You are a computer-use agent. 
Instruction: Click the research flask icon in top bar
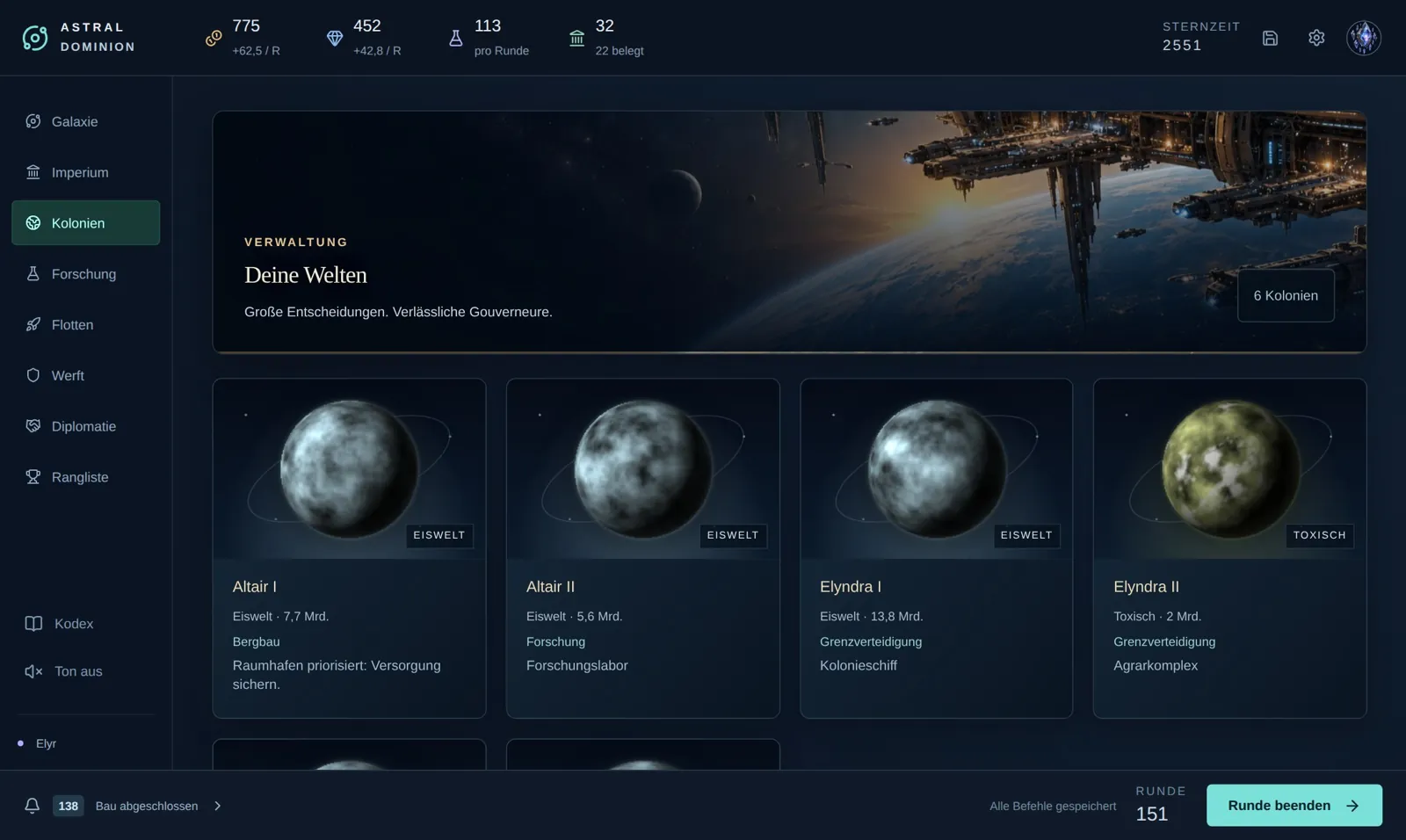point(455,38)
